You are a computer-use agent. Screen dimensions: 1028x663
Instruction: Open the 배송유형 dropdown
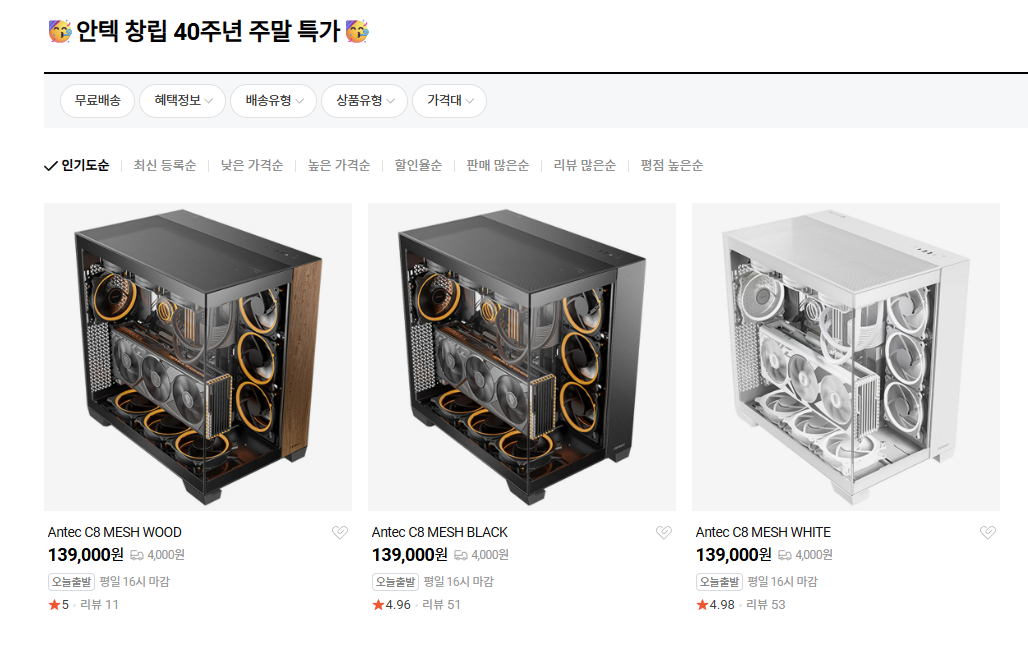tap(273, 100)
